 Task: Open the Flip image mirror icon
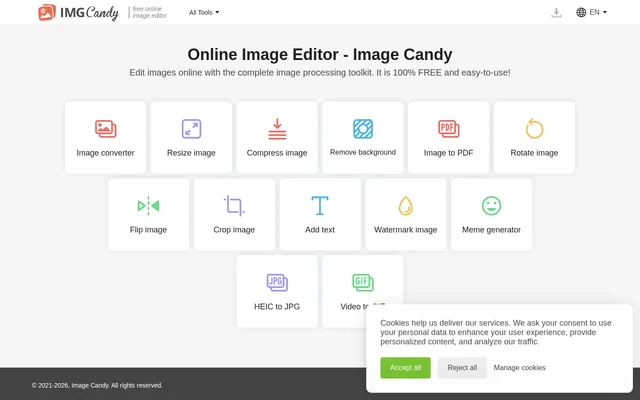[148, 206]
